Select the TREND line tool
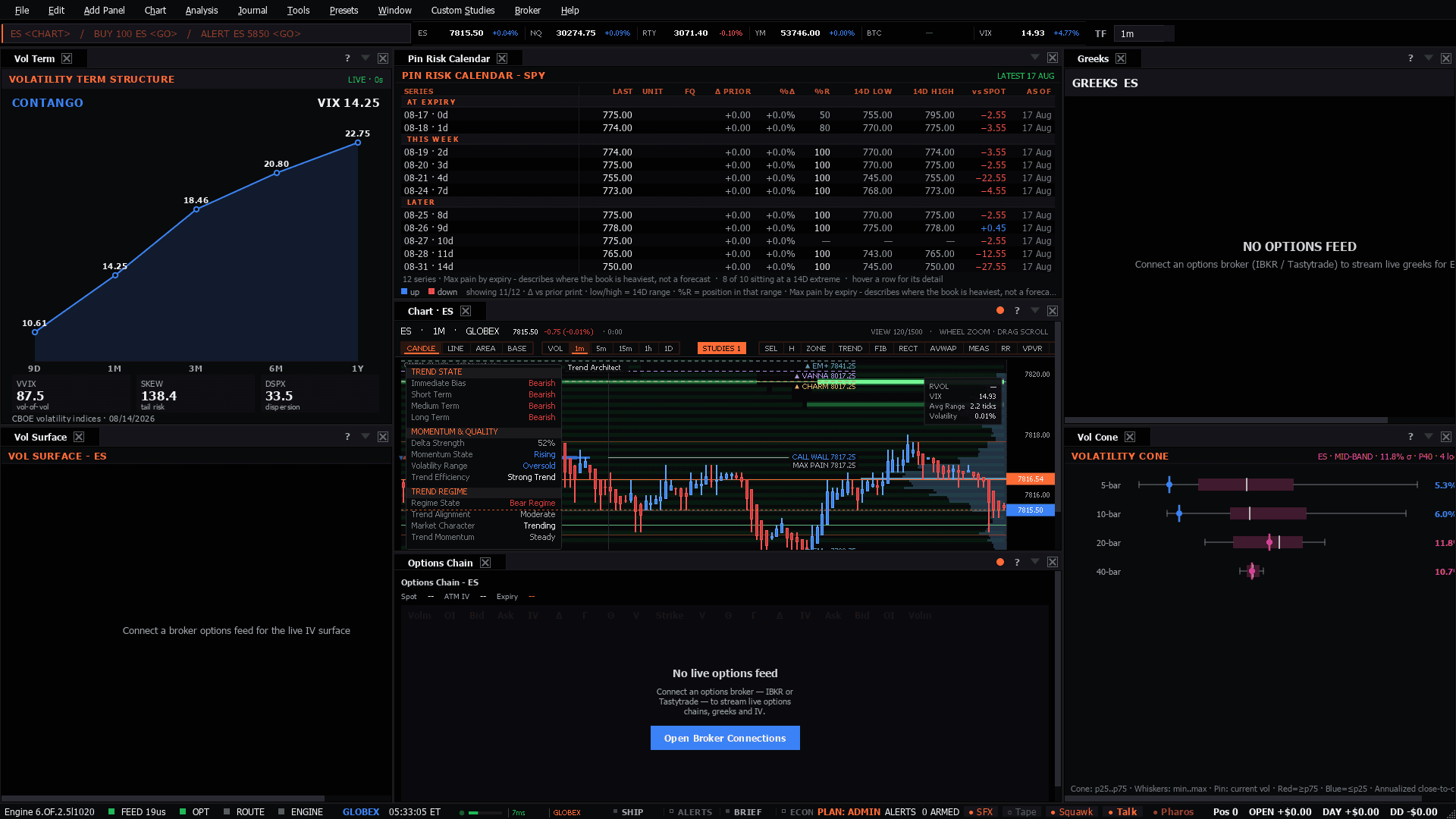The height and width of the screenshot is (819, 1456). tap(850, 349)
